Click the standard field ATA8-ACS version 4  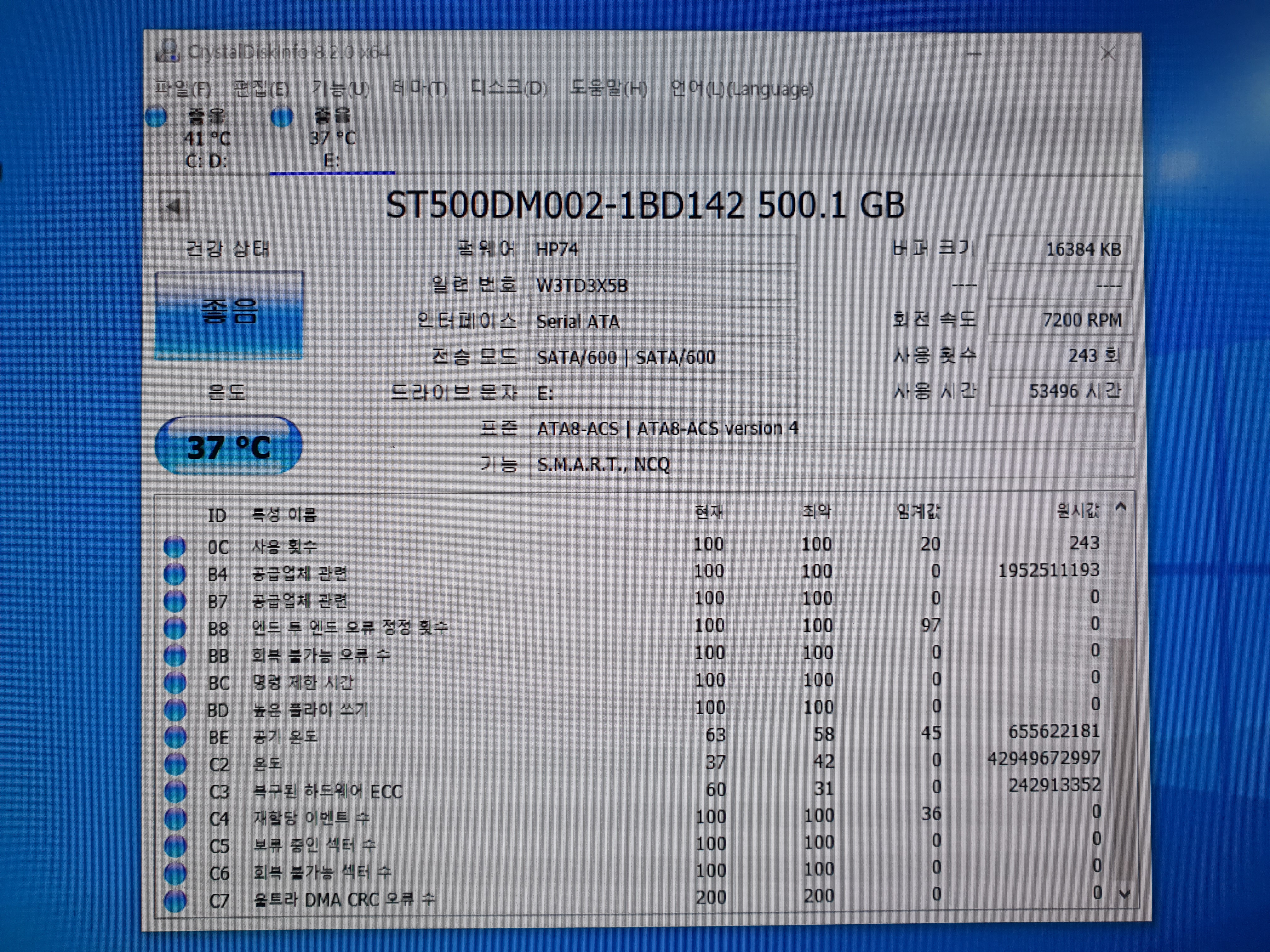pyautogui.click(x=831, y=428)
